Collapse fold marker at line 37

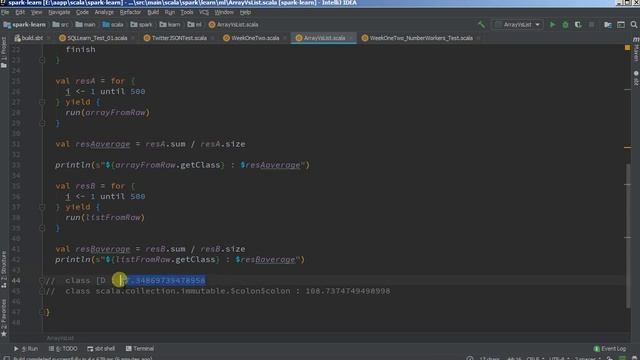[x=42, y=207]
